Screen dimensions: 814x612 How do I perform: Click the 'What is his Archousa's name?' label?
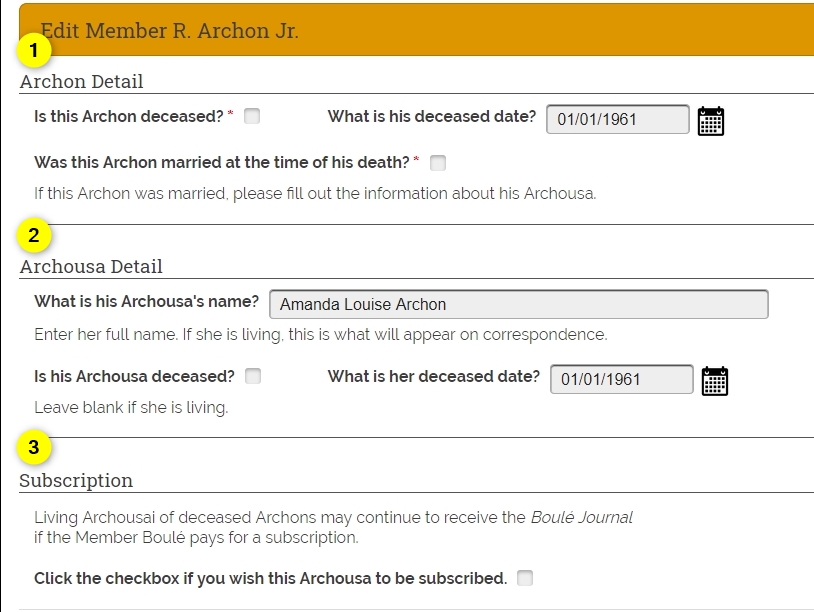coord(146,302)
